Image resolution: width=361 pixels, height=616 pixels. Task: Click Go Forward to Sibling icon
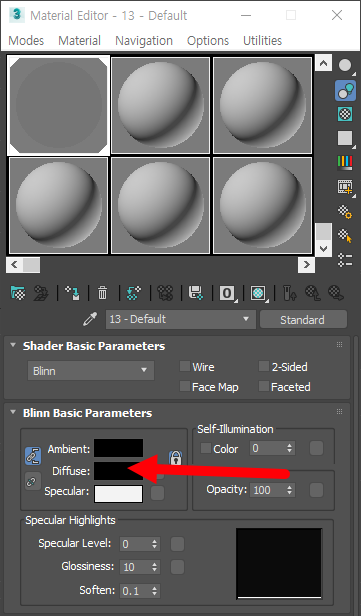(x=336, y=293)
